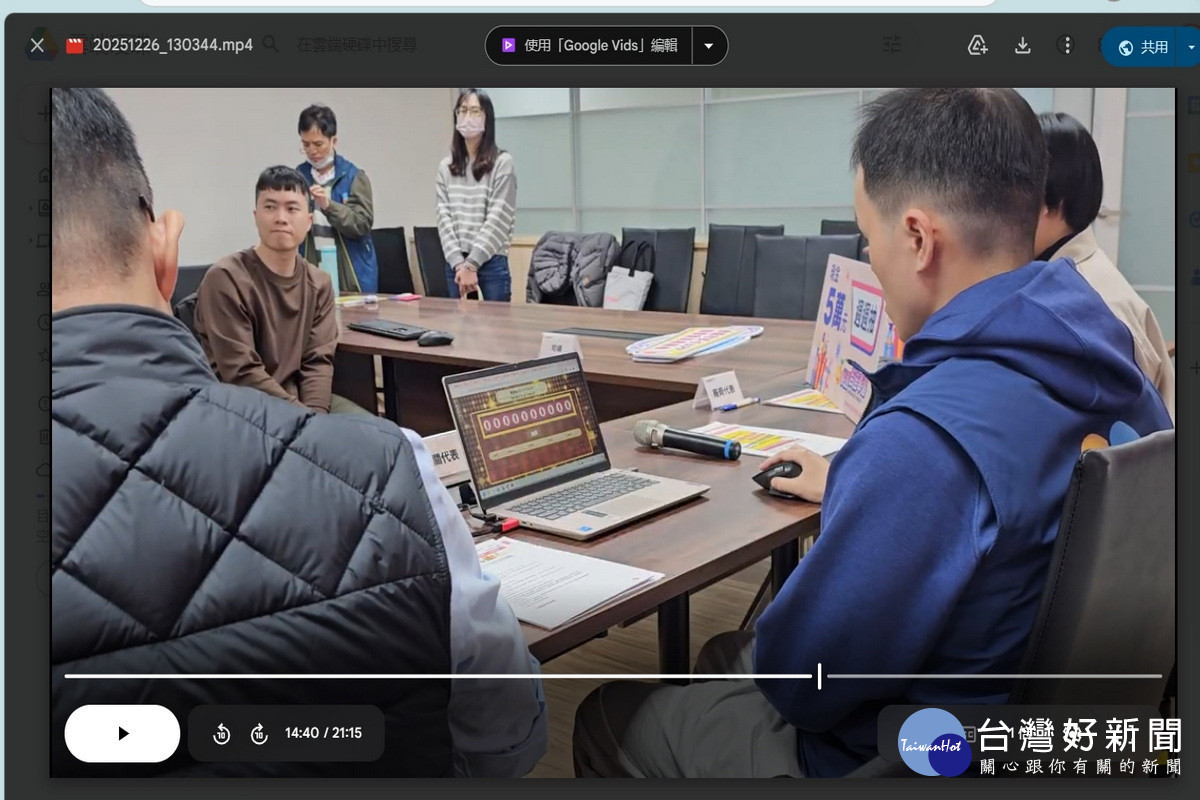Click the 20251226_130344.mp4 file name
Viewport: 1200px width, 800px height.
pyautogui.click(x=172, y=45)
